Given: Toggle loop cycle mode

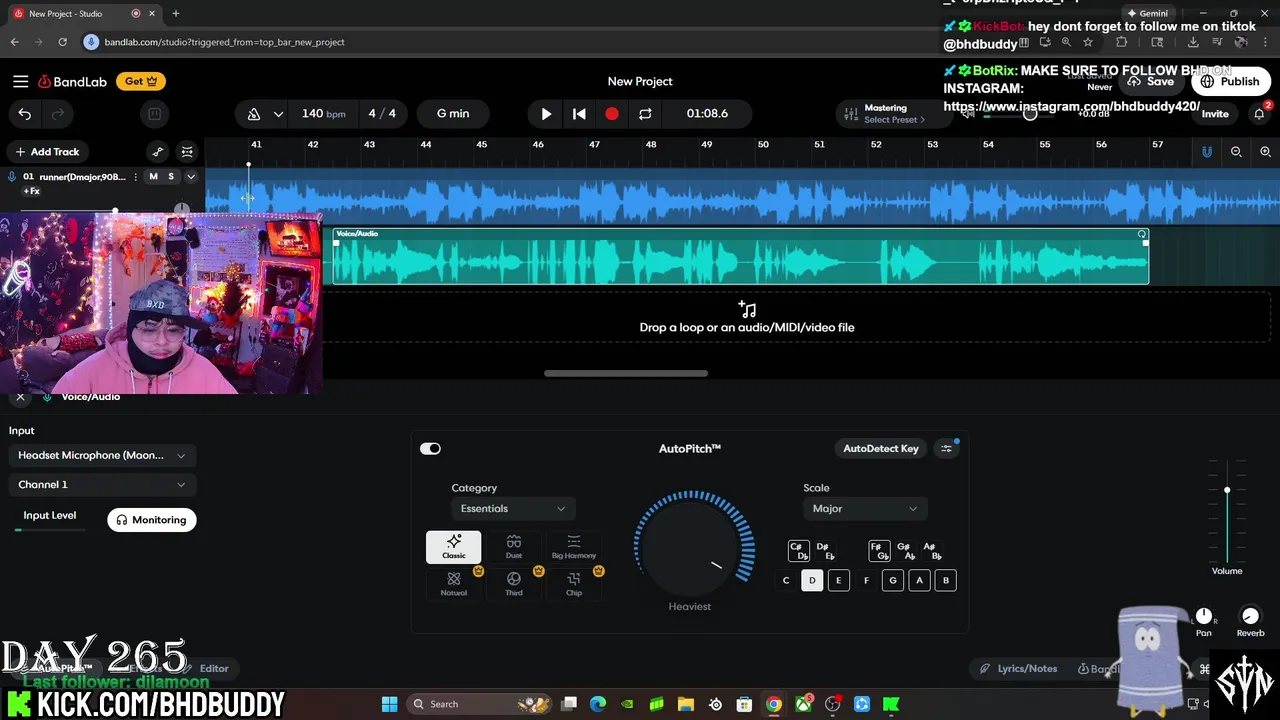Looking at the screenshot, I should [645, 114].
